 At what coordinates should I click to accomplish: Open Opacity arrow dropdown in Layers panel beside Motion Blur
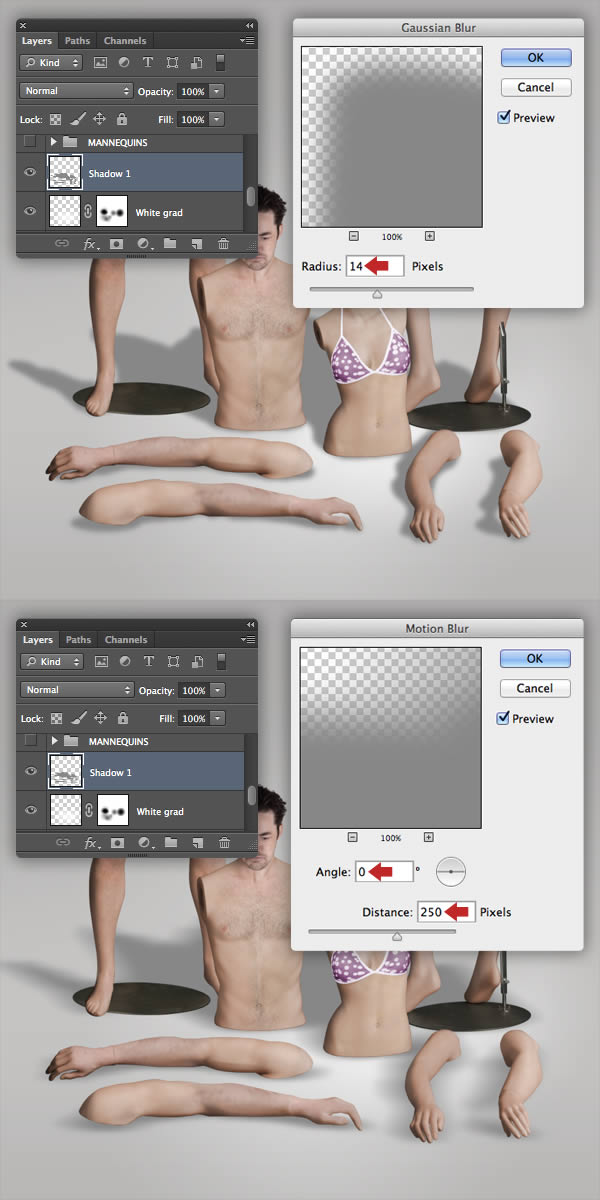pyautogui.click(x=217, y=690)
